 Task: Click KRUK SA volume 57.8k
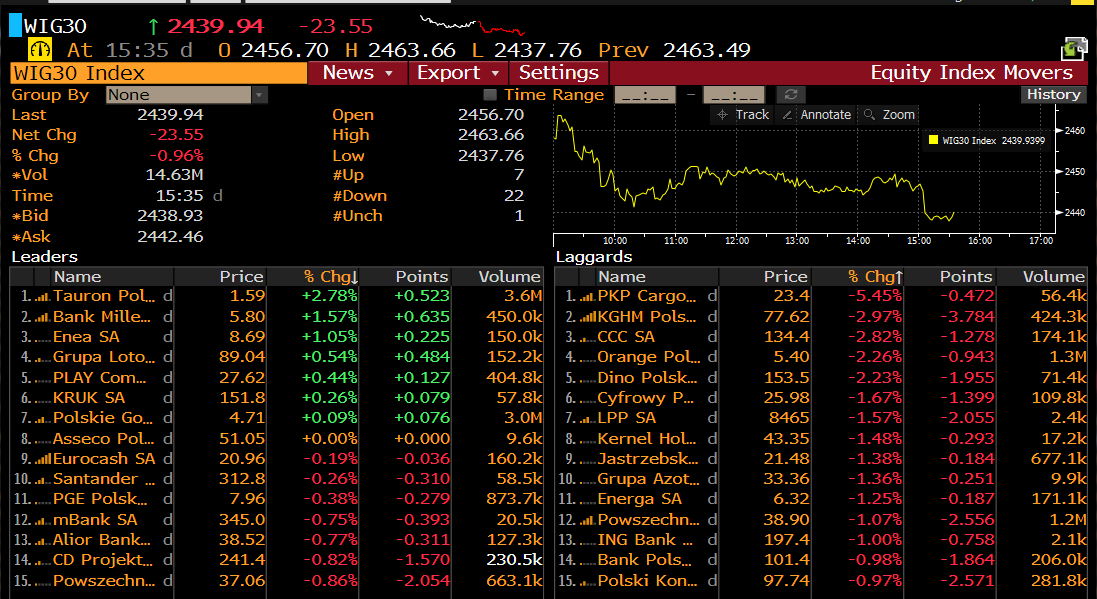(x=516, y=398)
